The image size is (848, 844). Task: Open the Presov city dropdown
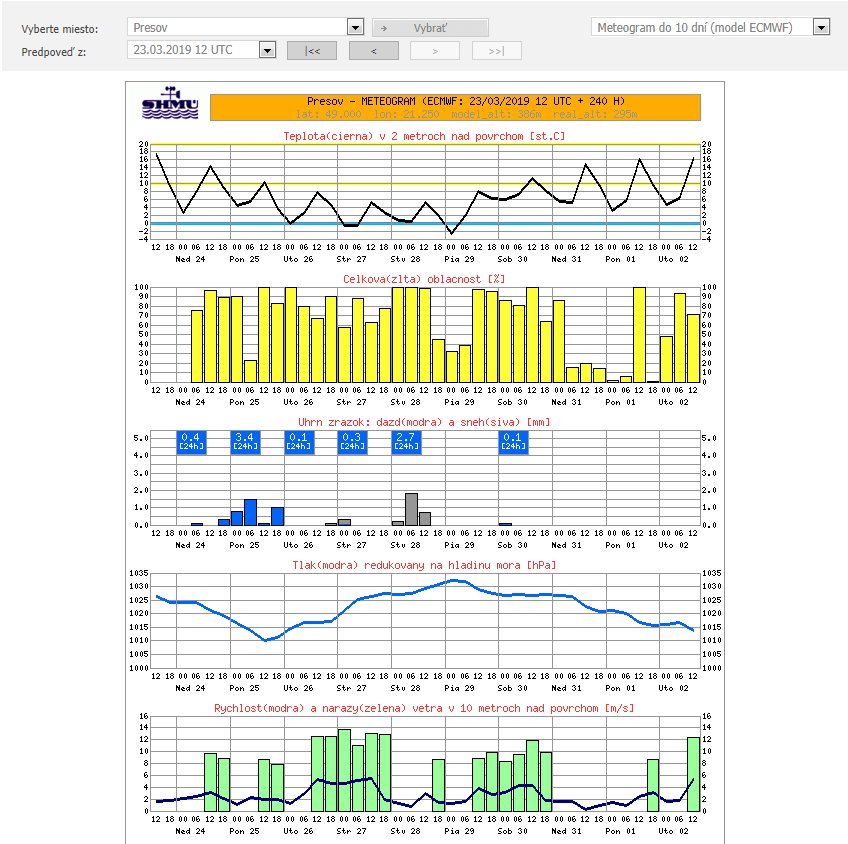point(245,27)
